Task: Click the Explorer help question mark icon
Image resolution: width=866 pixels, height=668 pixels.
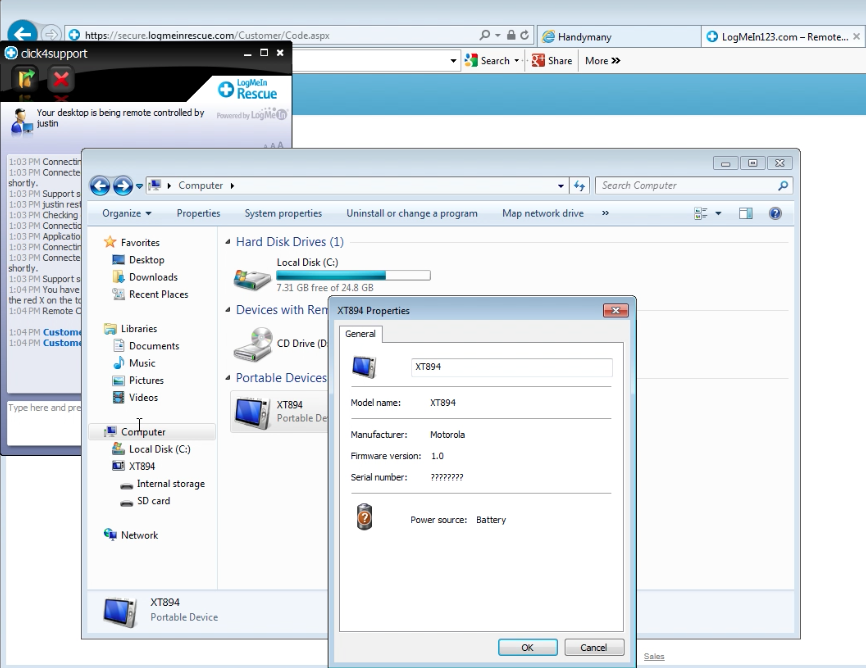Action: coord(775,213)
